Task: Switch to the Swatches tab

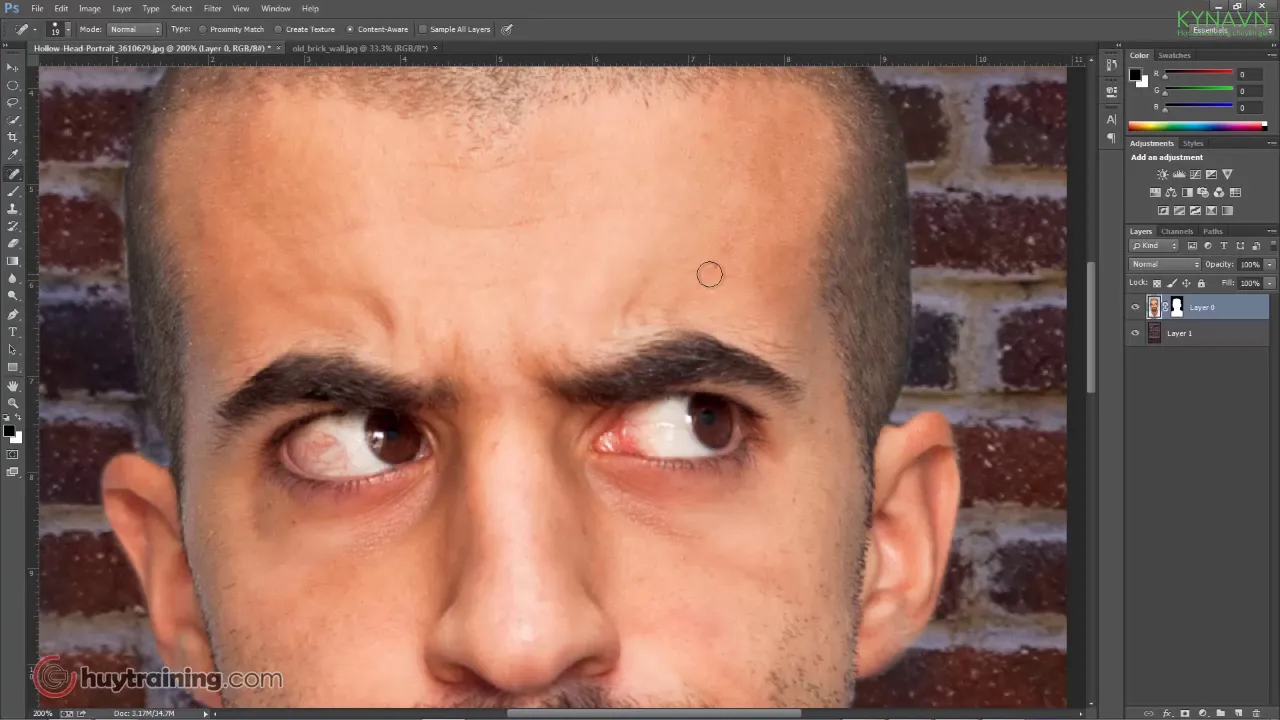Action: (1174, 55)
